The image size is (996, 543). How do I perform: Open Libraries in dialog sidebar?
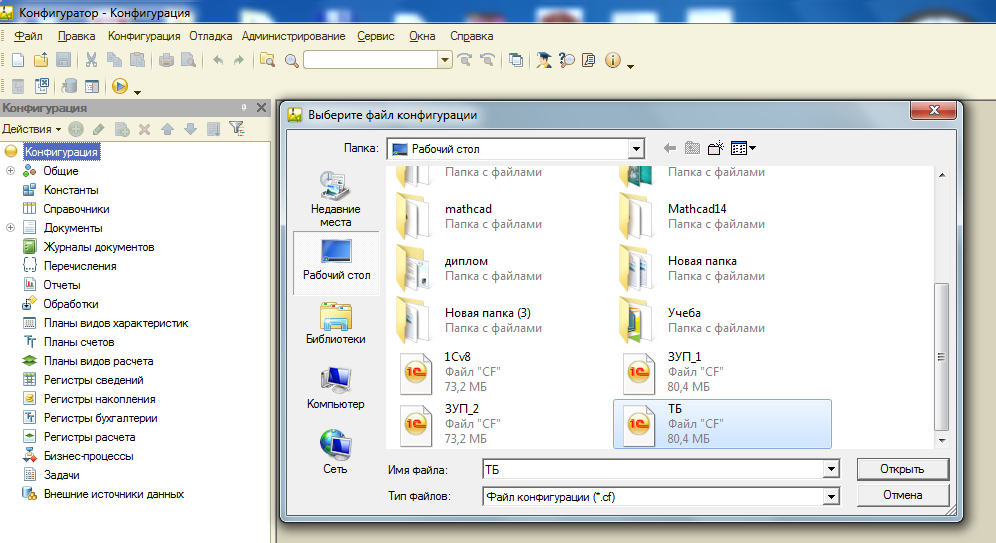[x=335, y=323]
